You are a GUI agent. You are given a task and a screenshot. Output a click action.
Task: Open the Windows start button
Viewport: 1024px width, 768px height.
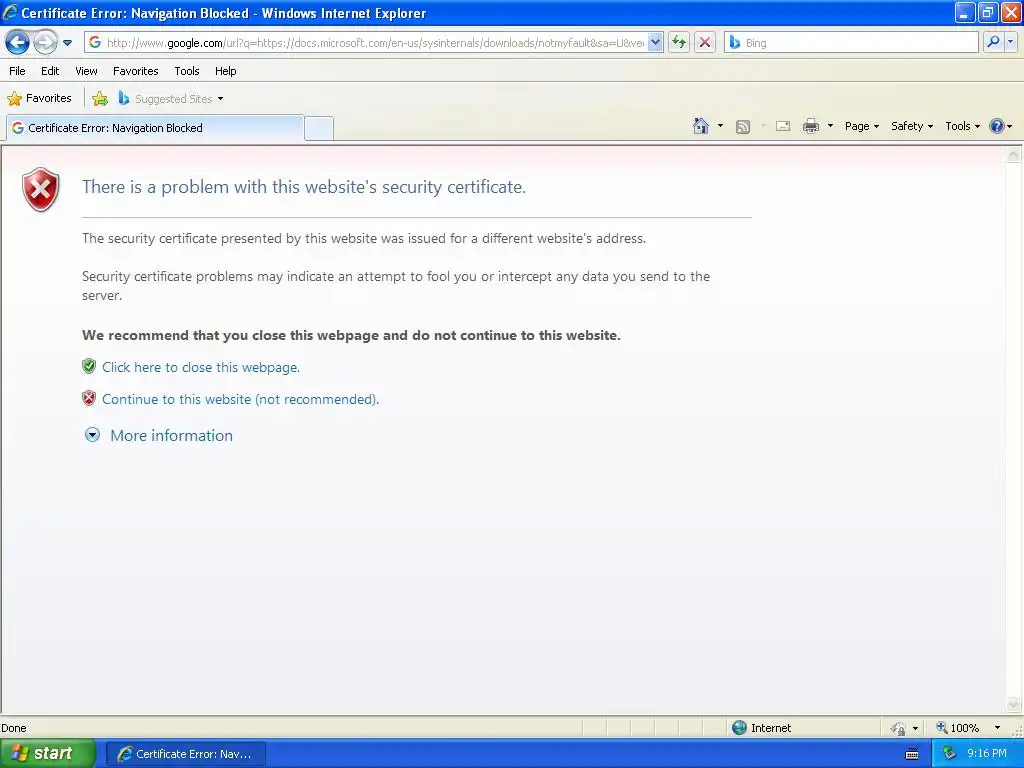(48, 754)
